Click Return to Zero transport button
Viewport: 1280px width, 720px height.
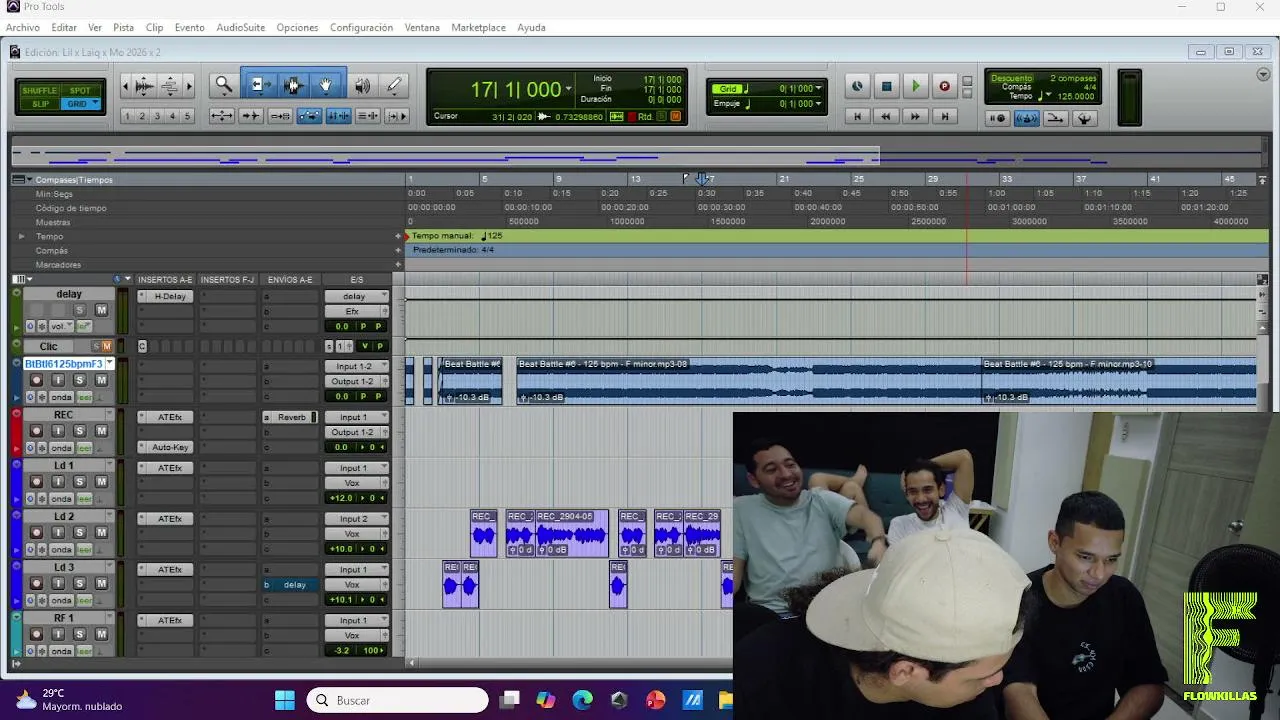[857, 116]
